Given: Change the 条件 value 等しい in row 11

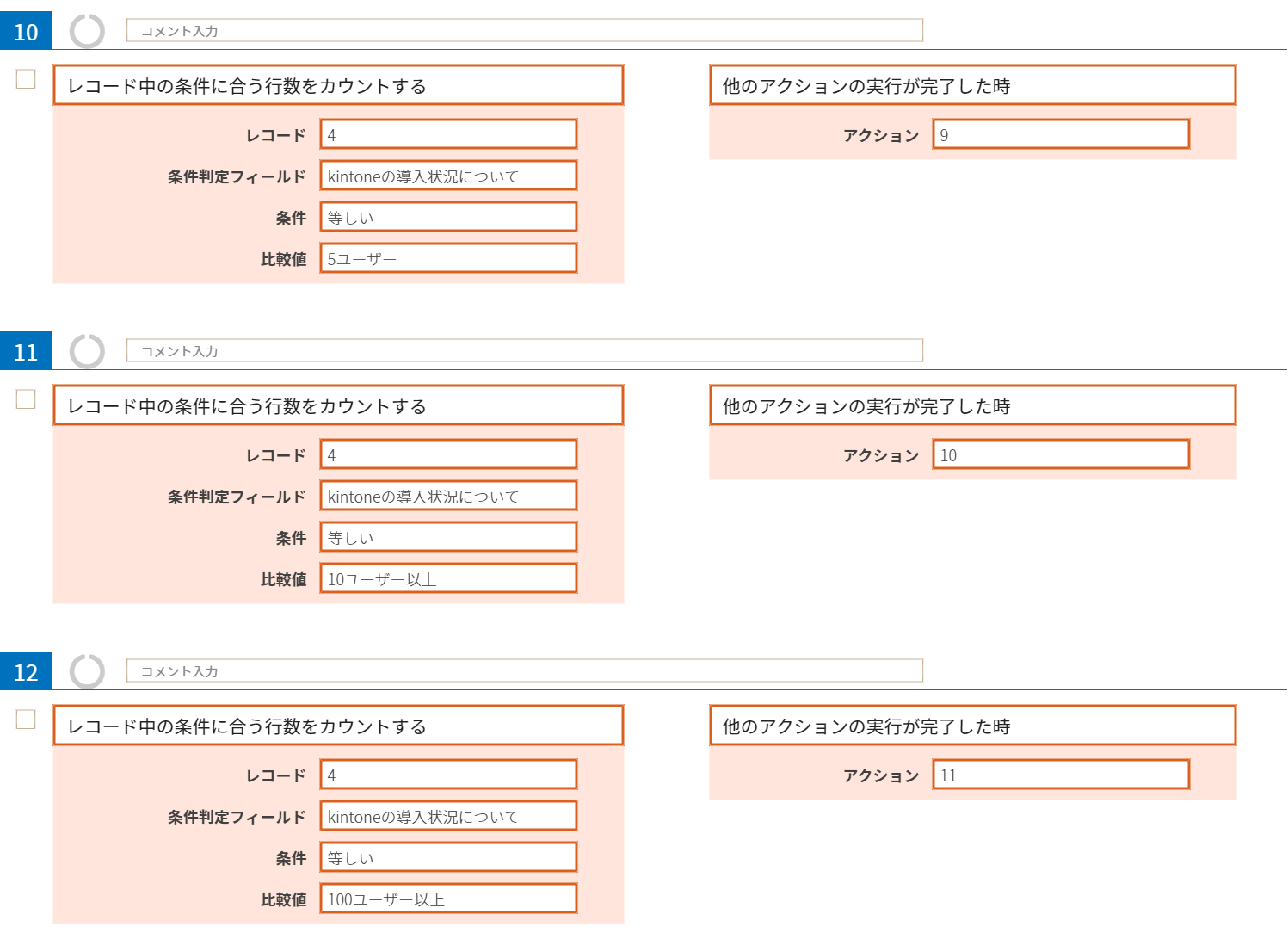Looking at the screenshot, I should click(448, 537).
